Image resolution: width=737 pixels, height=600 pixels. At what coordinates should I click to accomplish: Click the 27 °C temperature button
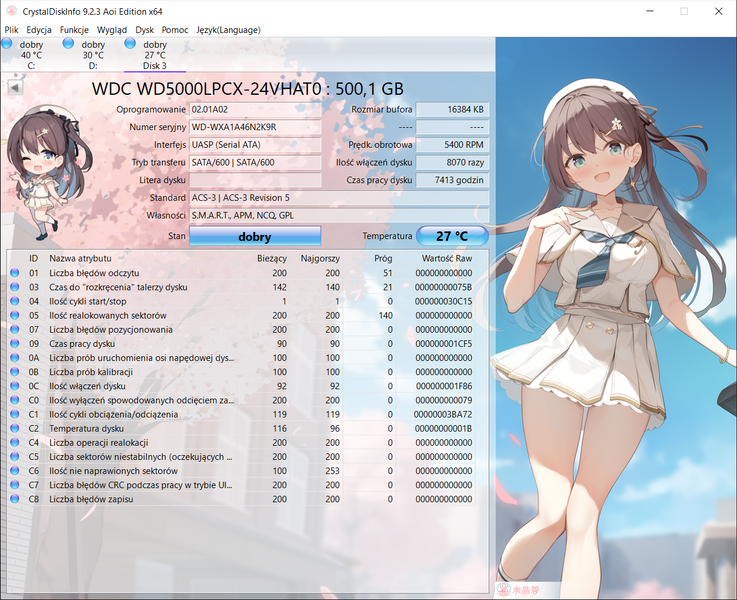(452, 236)
